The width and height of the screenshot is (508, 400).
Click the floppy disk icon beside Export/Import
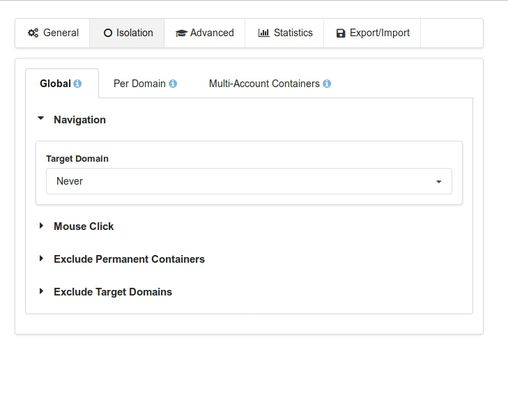click(340, 33)
